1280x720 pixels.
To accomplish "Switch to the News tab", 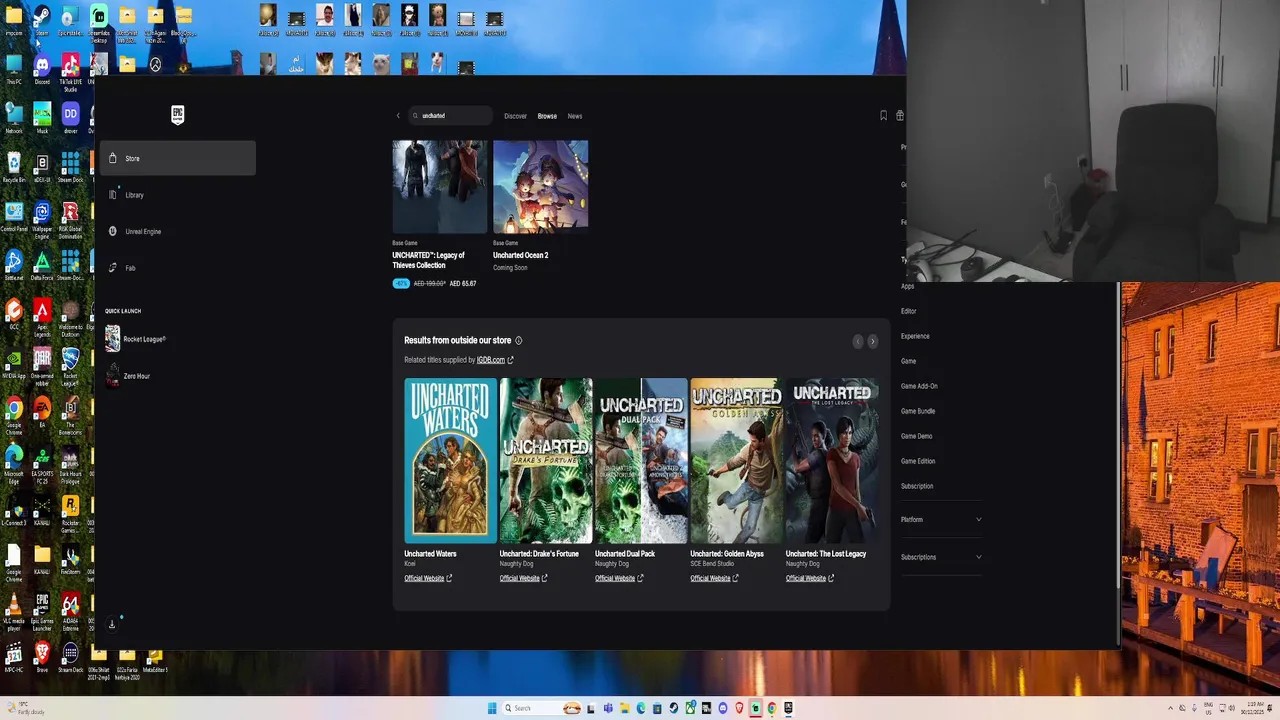I will pyautogui.click(x=575, y=116).
